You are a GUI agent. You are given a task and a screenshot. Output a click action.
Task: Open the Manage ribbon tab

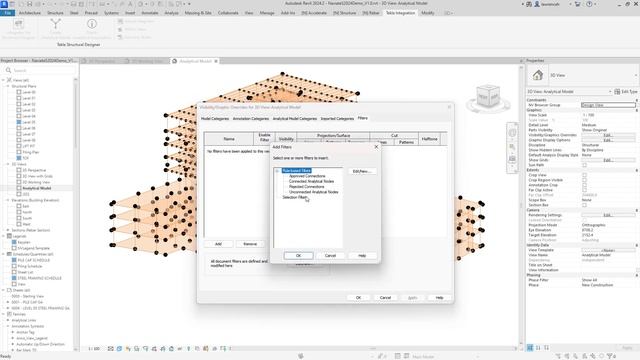[x=267, y=13]
